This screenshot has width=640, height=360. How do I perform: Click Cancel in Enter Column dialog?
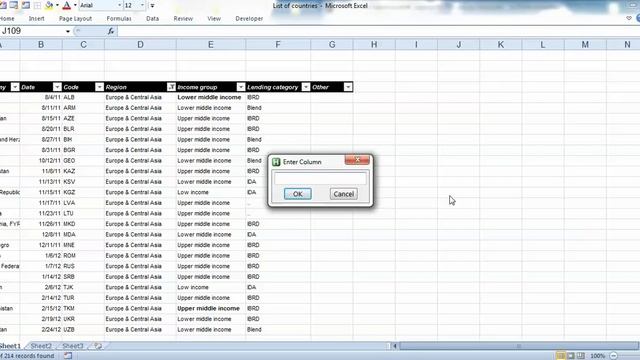pos(344,194)
